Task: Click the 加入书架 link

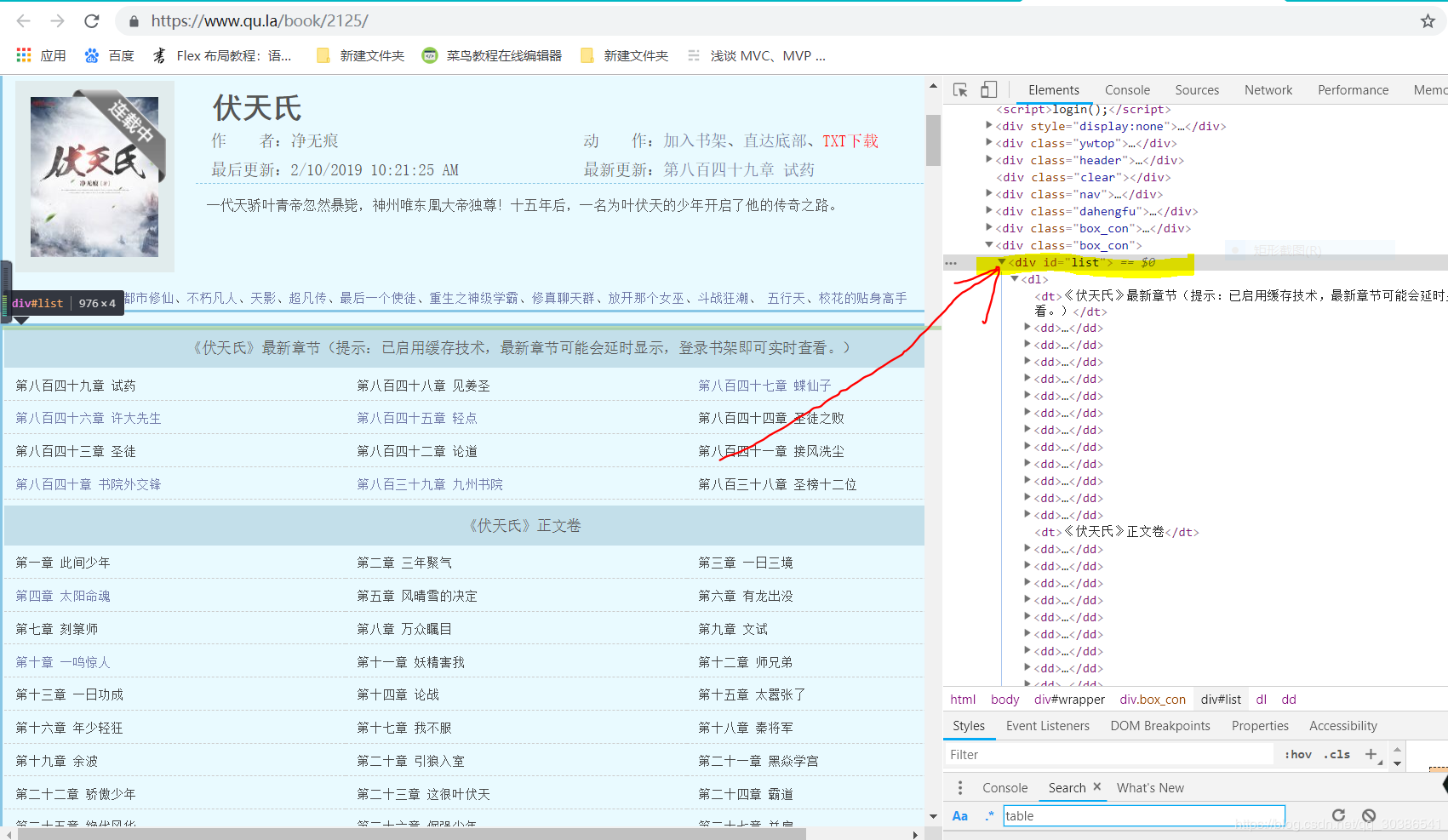Action: click(x=695, y=141)
